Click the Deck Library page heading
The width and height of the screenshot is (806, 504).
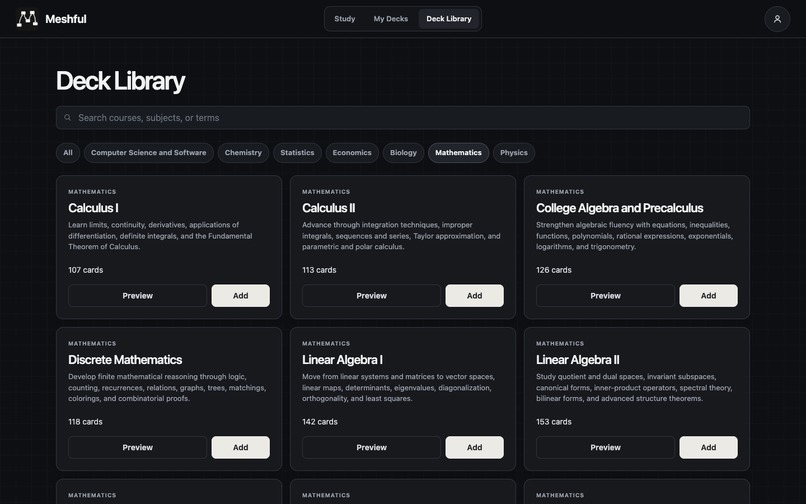[120, 81]
